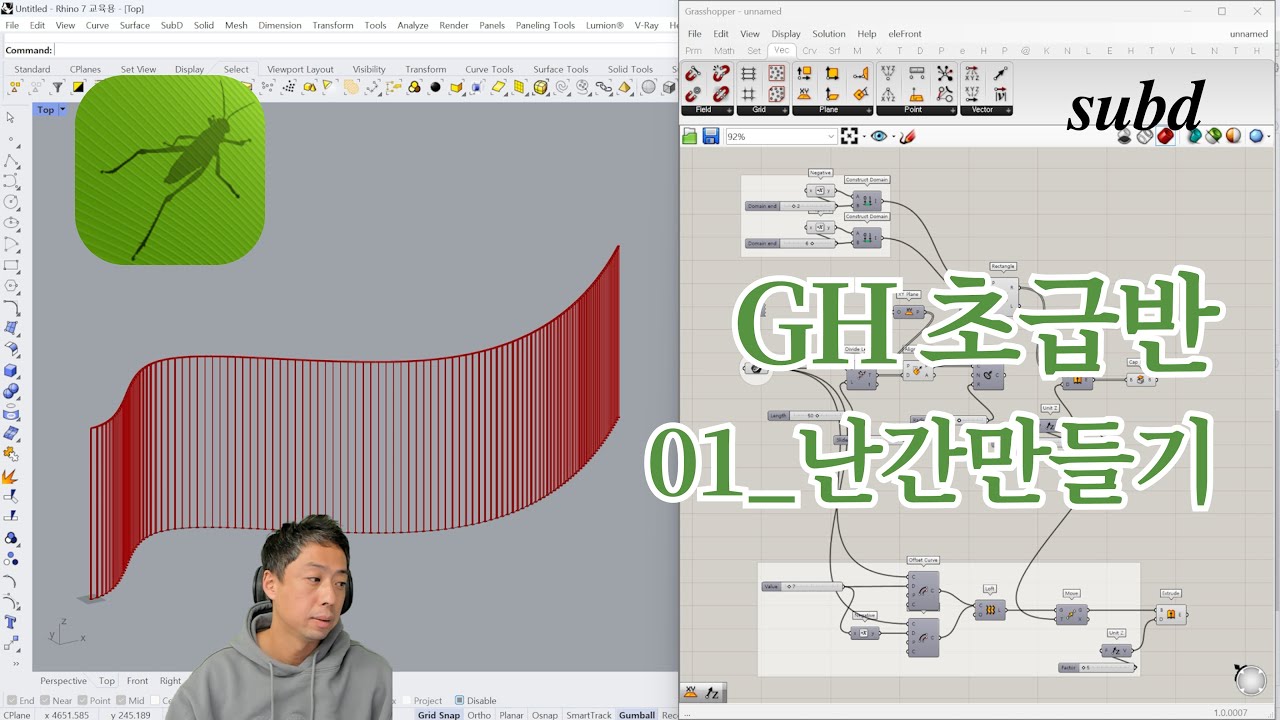1280x720 pixels.
Task: Click CPlane in the status bar
Action: pos(17,715)
